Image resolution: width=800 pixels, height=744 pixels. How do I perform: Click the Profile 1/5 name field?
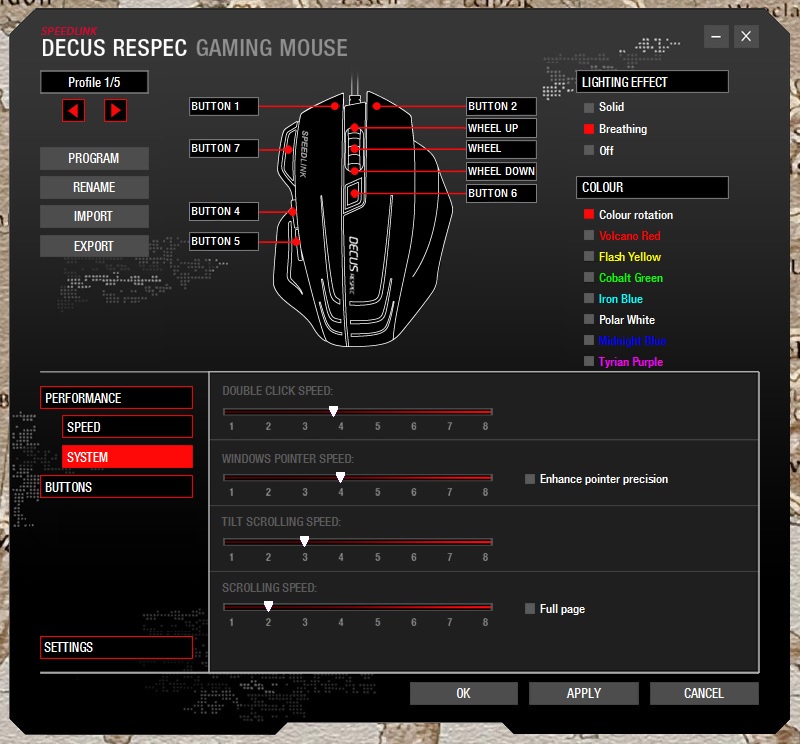tap(94, 82)
